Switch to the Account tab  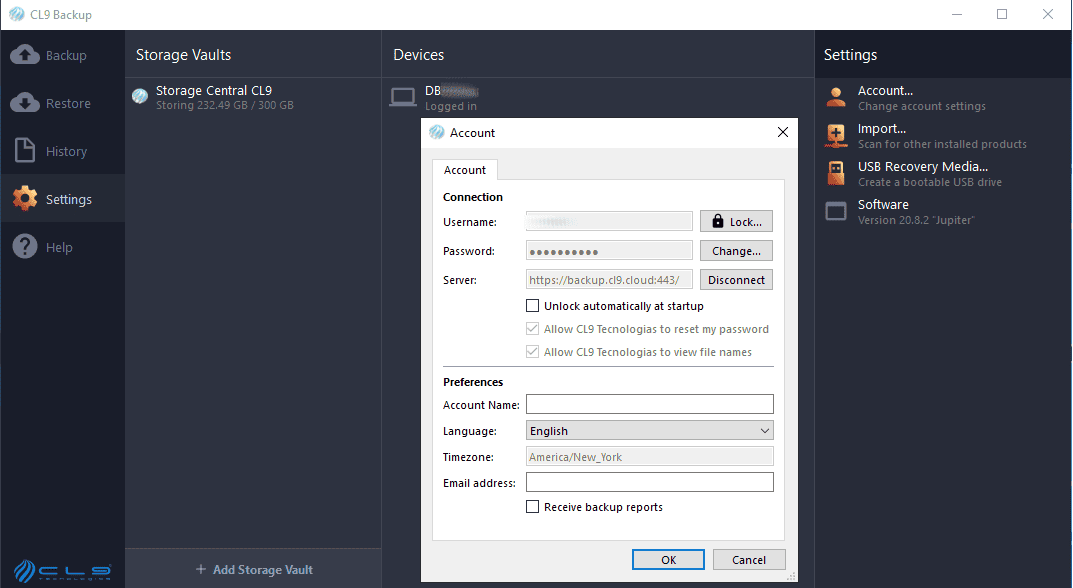coord(464,169)
